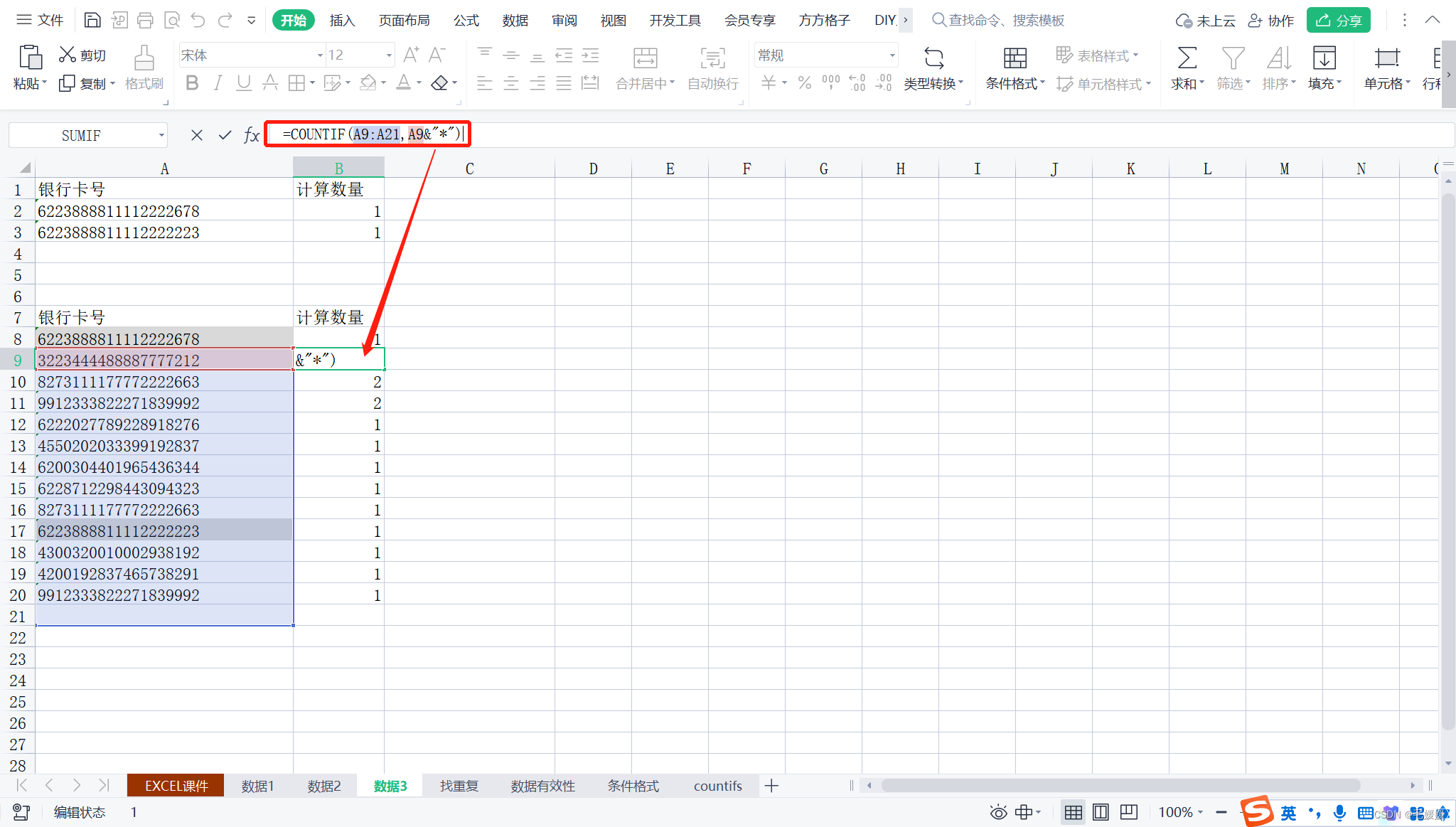Image resolution: width=1456 pixels, height=827 pixels.
Task: Click the font color A swatch
Action: click(x=403, y=83)
